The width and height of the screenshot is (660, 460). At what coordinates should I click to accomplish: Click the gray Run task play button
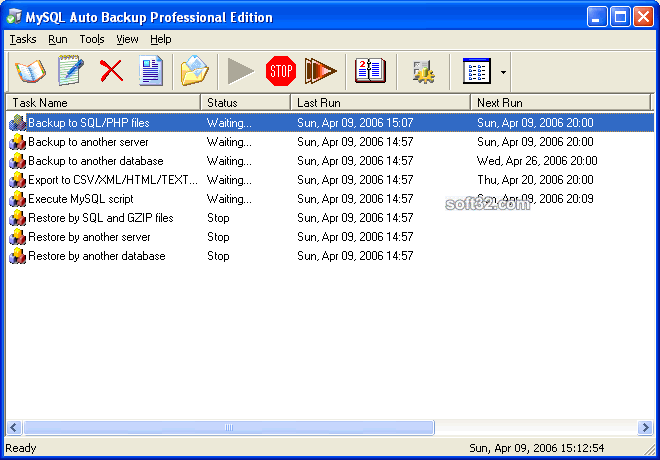(x=240, y=71)
